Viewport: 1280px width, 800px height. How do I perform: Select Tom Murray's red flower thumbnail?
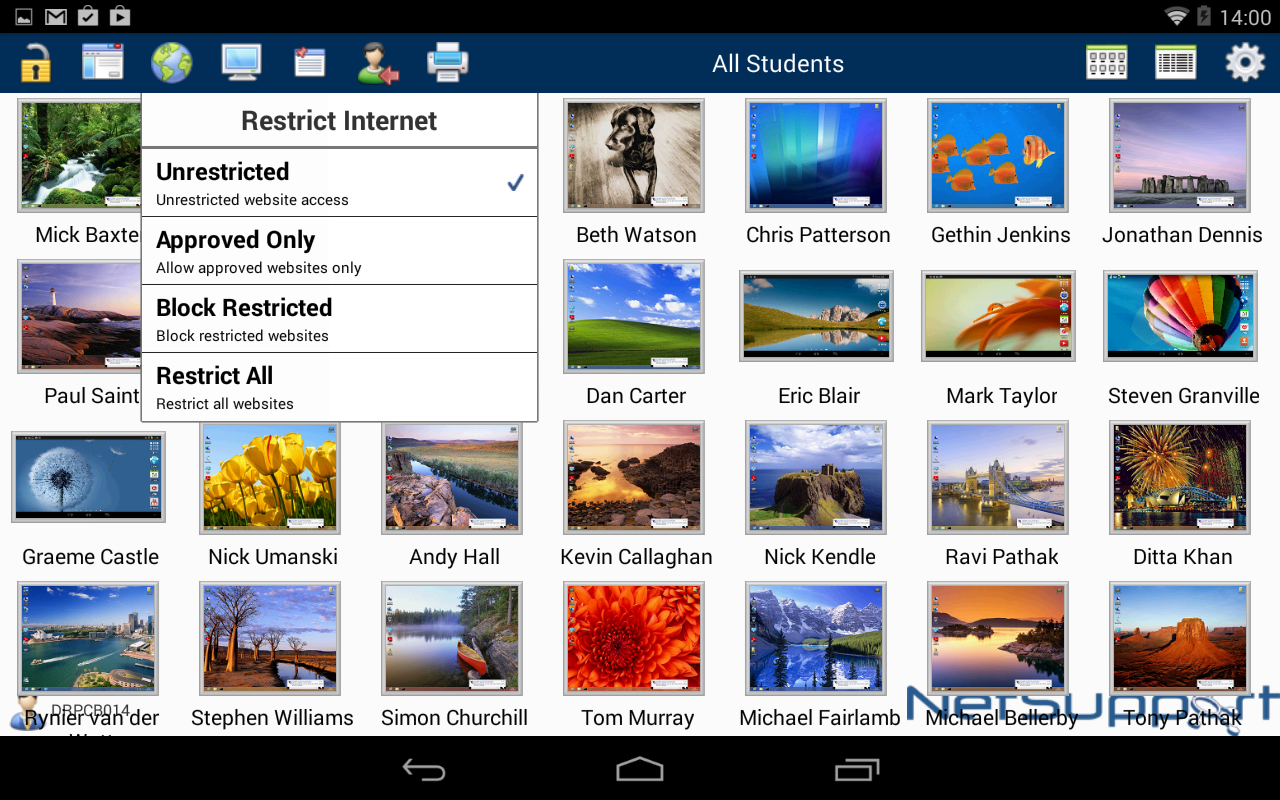click(x=634, y=638)
